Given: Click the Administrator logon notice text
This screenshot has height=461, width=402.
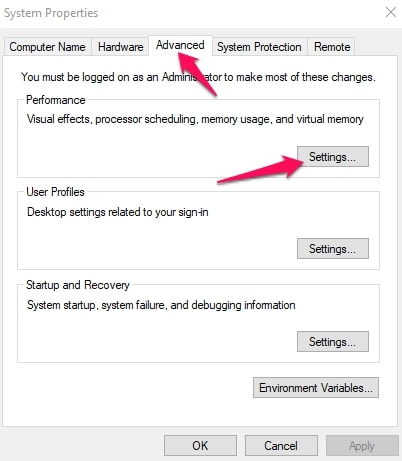Looking at the screenshot, I should (x=198, y=77).
